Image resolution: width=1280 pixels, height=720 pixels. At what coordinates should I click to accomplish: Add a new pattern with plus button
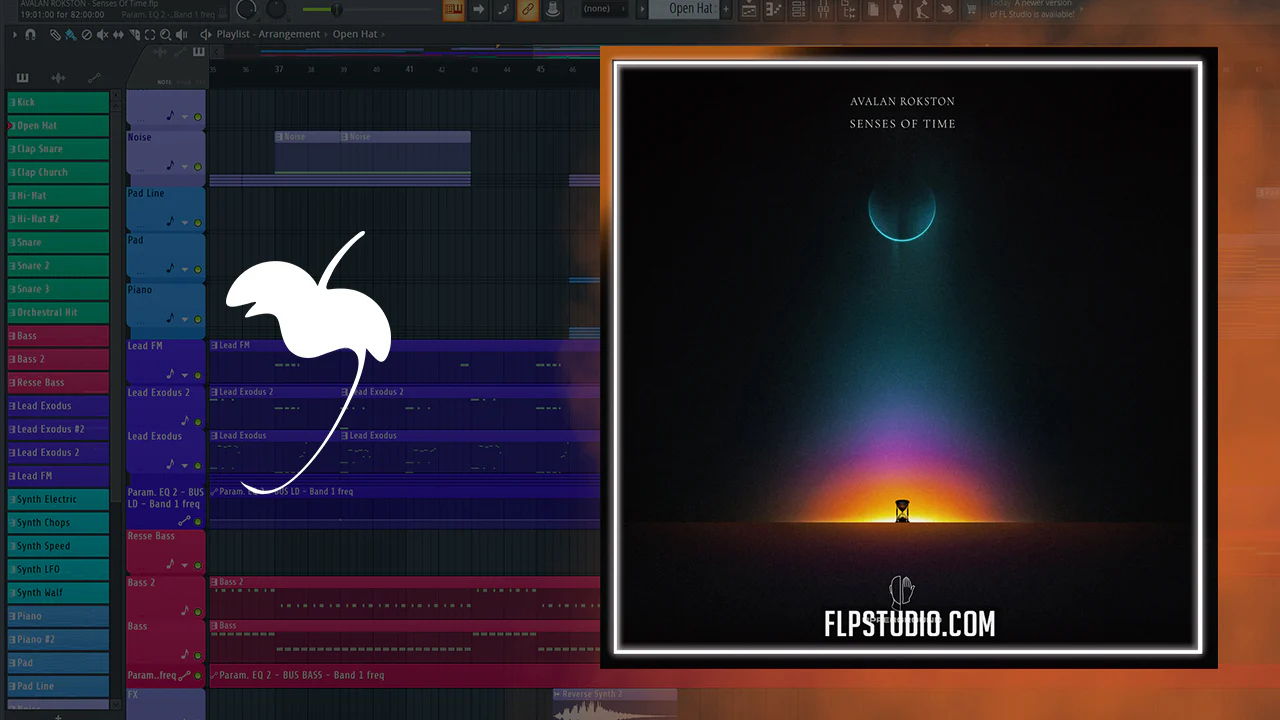point(58,716)
